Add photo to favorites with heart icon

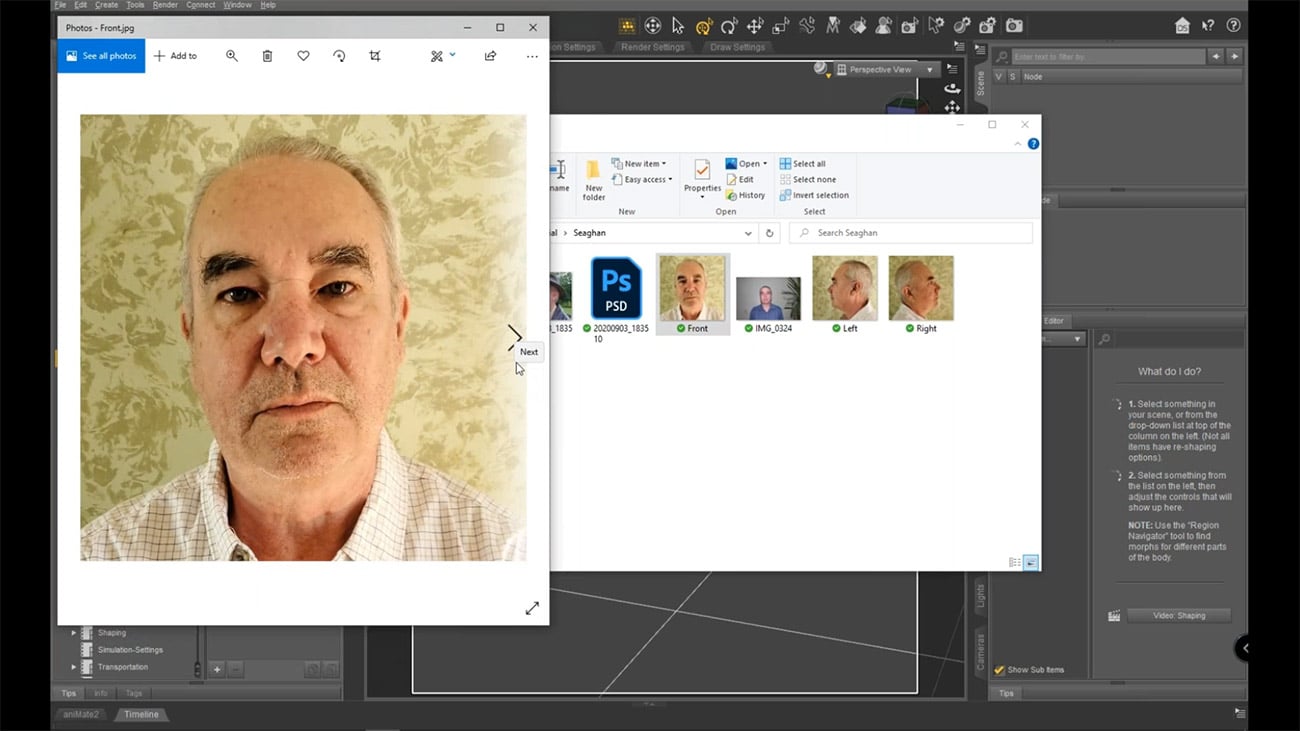pos(303,56)
